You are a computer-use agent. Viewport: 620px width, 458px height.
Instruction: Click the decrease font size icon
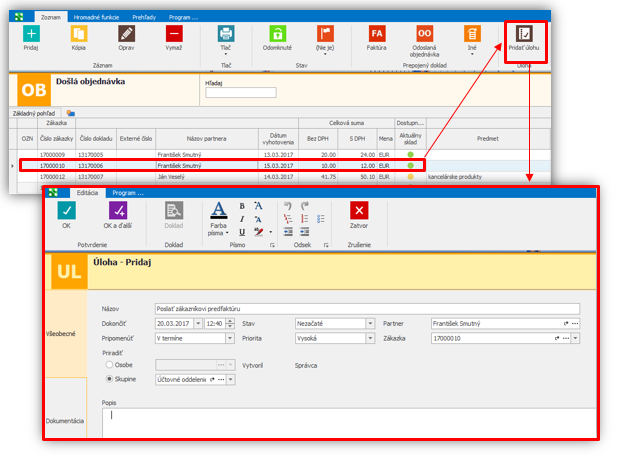[258, 219]
